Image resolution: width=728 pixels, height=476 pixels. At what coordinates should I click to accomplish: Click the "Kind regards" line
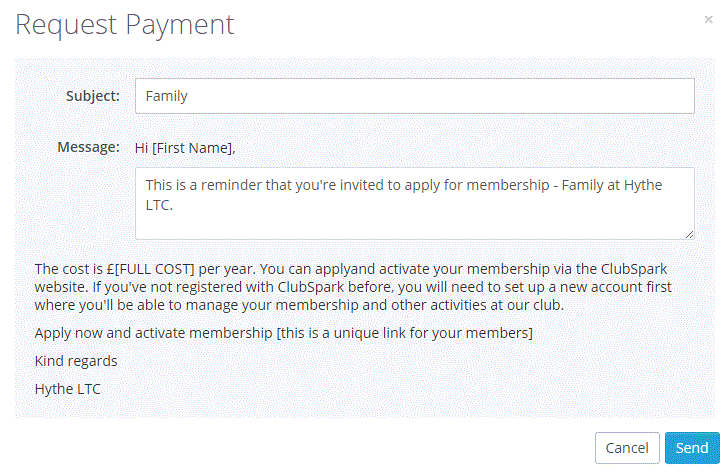(x=76, y=360)
